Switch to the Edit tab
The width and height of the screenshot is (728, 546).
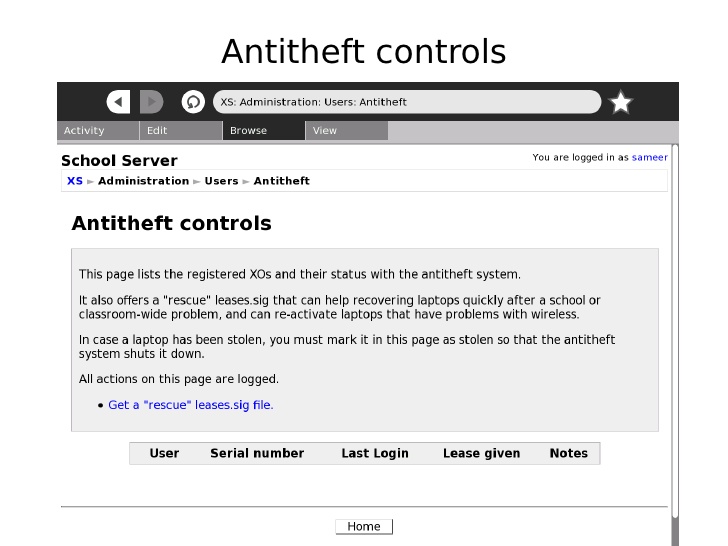click(x=180, y=131)
